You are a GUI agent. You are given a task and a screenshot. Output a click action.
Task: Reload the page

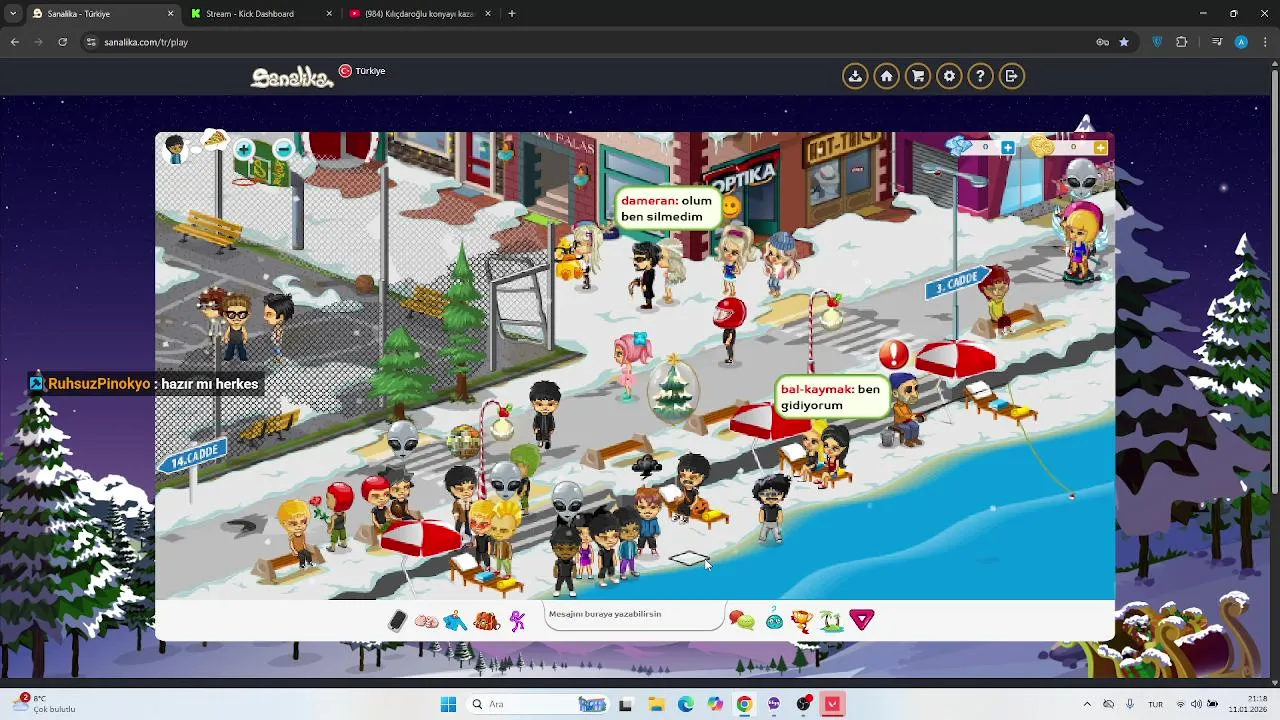(x=62, y=42)
